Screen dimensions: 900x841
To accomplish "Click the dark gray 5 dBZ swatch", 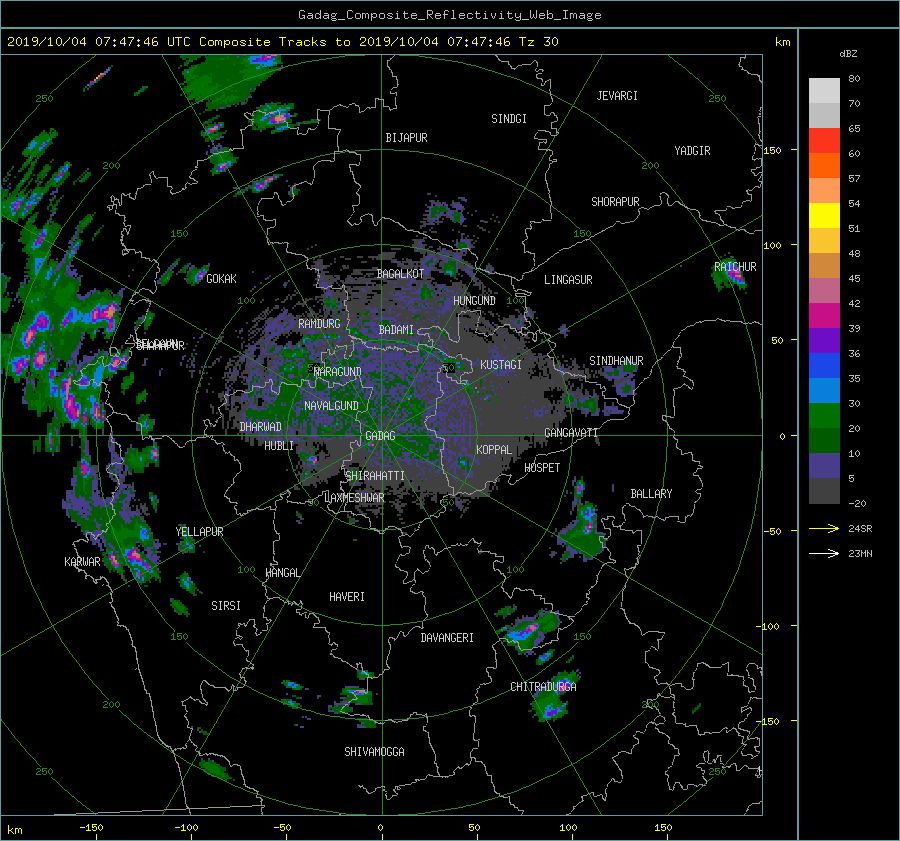I will pyautogui.click(x=824, y=490).
